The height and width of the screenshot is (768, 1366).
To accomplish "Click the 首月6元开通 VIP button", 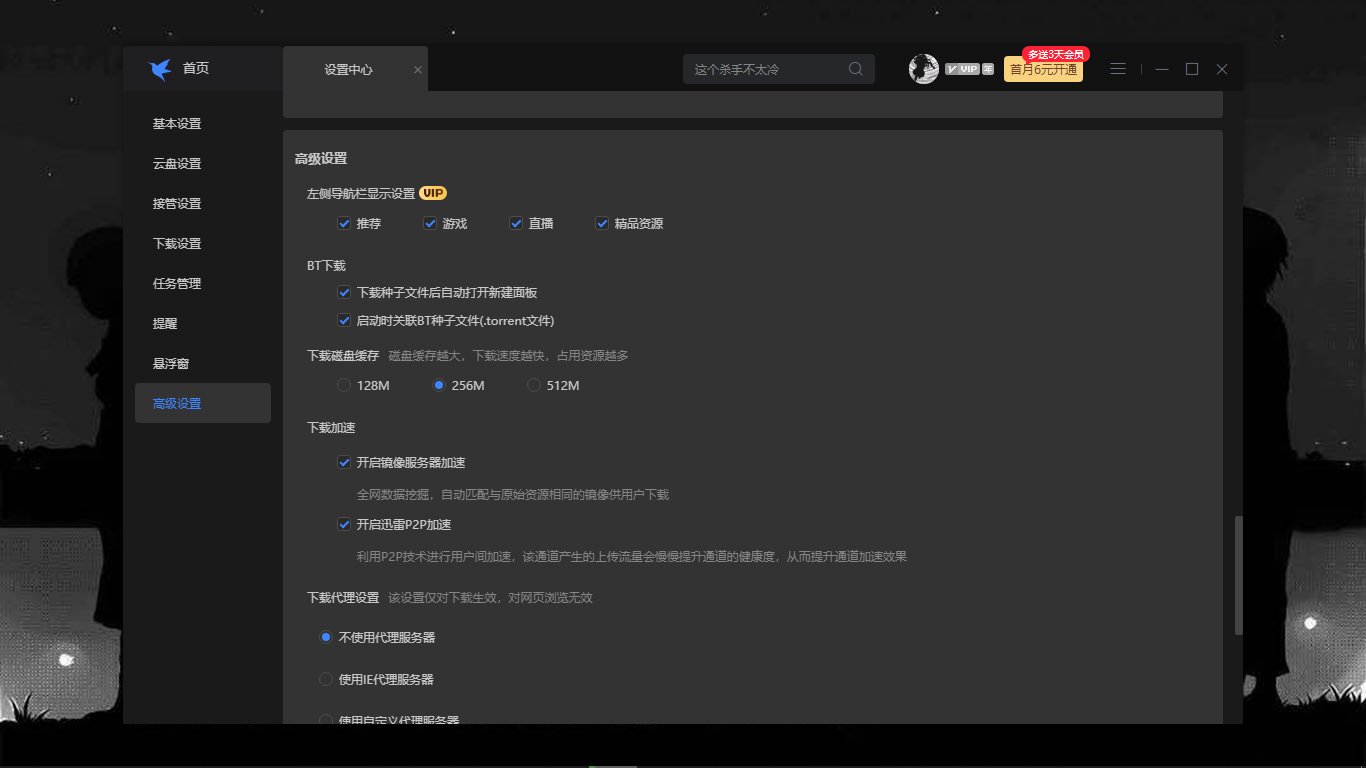I will (1043, 69).
